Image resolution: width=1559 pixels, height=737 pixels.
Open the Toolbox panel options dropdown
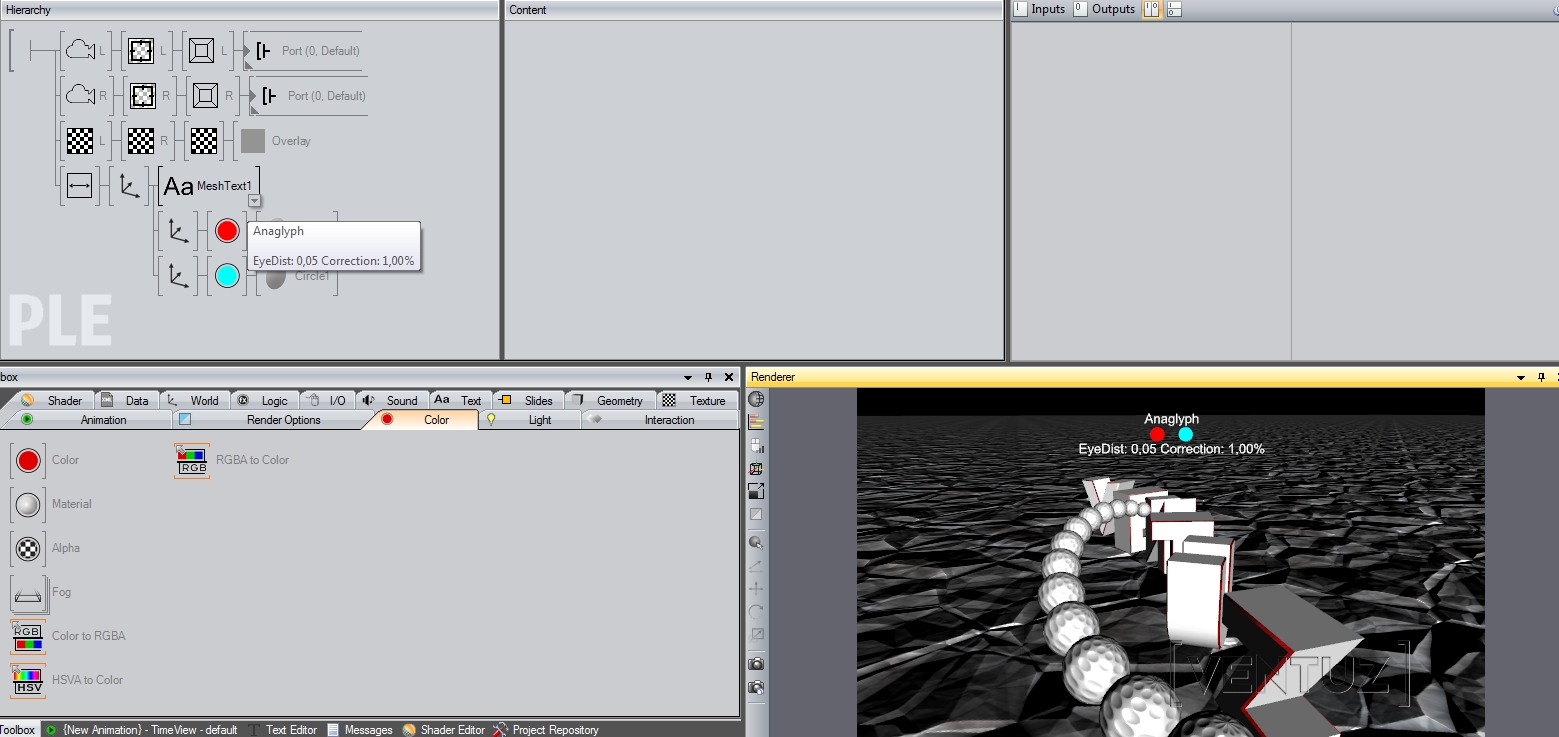click(x=688, y=377)
